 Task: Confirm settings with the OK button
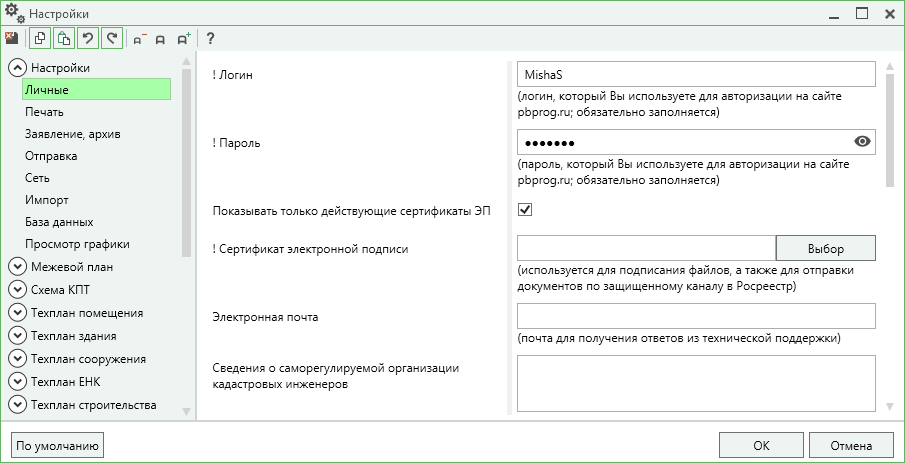point(761,445)
